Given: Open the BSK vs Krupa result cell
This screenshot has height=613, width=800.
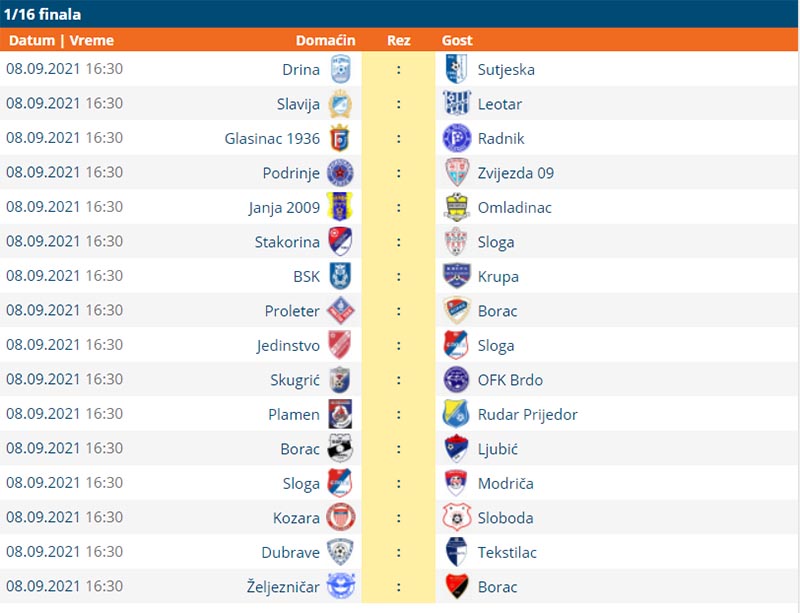Looking at the screenshot, I should coord(398,276).
